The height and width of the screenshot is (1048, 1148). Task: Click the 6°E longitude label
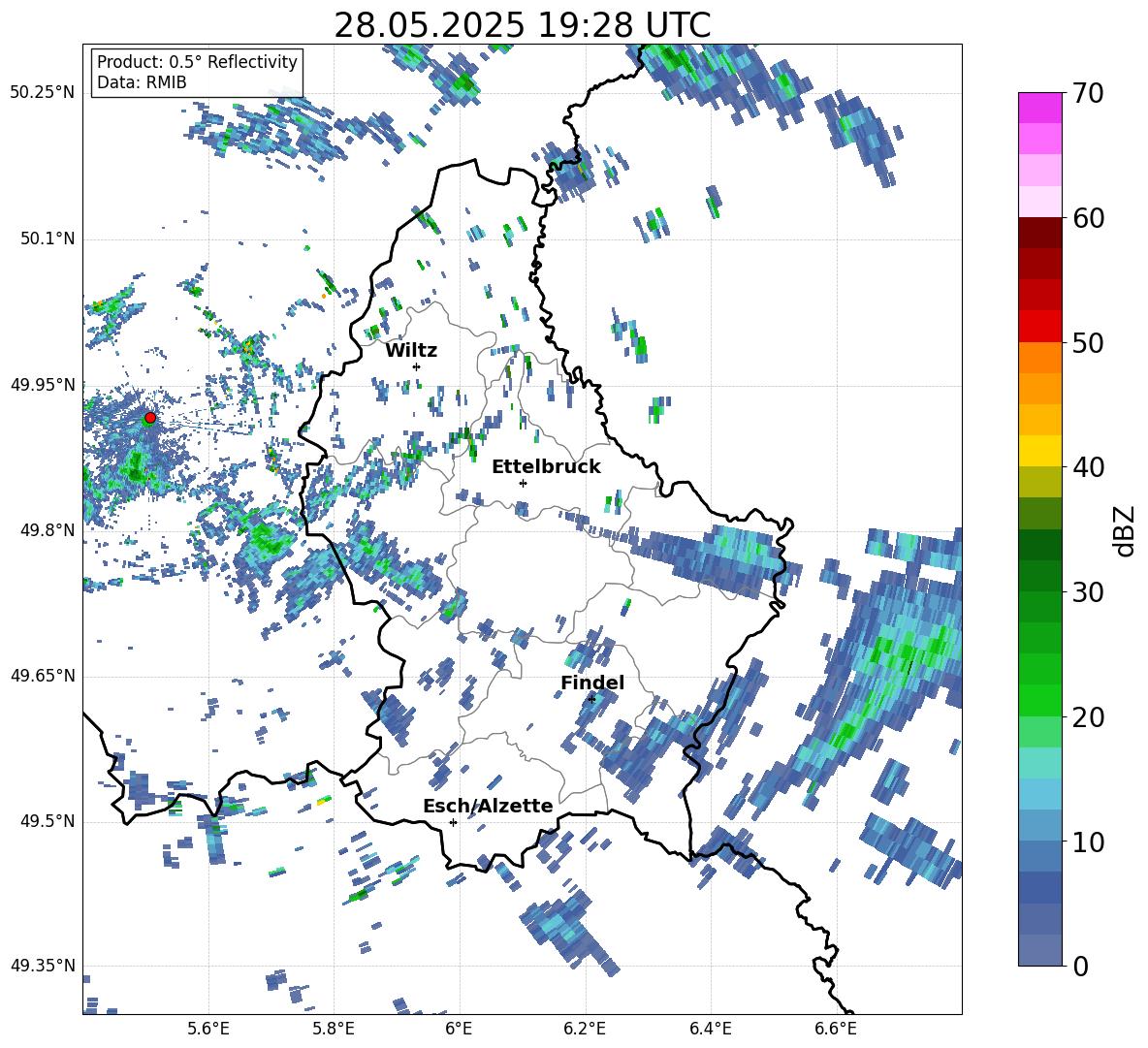tap(459, 1029)
